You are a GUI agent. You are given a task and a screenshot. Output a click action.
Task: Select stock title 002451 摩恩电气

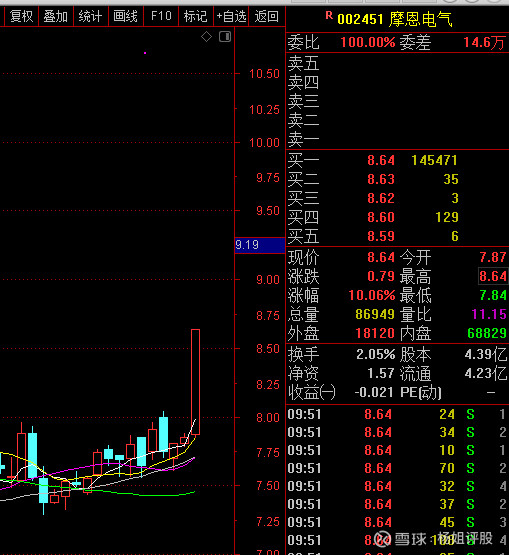tap(395, 19)
